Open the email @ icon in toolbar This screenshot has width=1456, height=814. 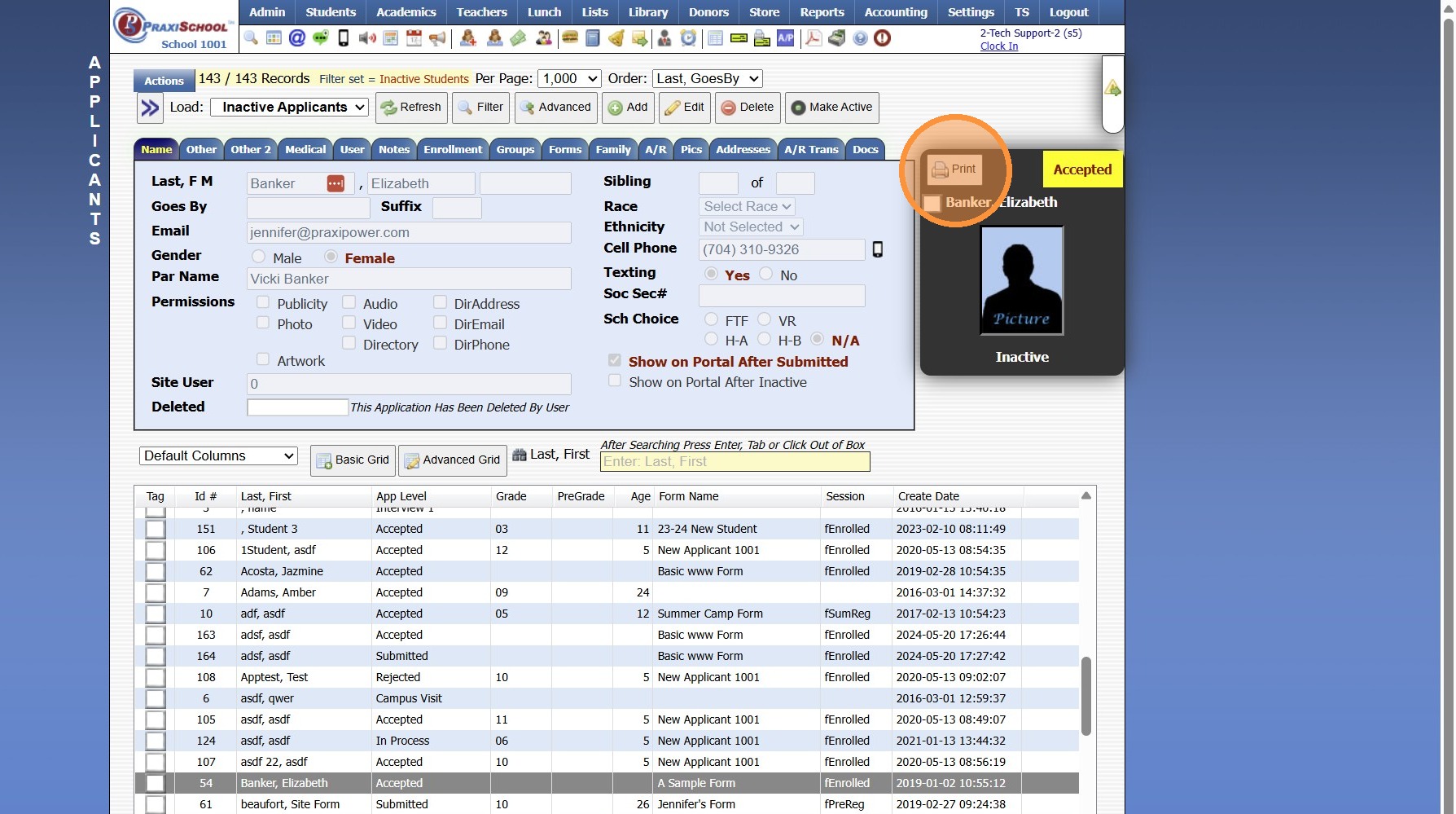click(297, 38)
